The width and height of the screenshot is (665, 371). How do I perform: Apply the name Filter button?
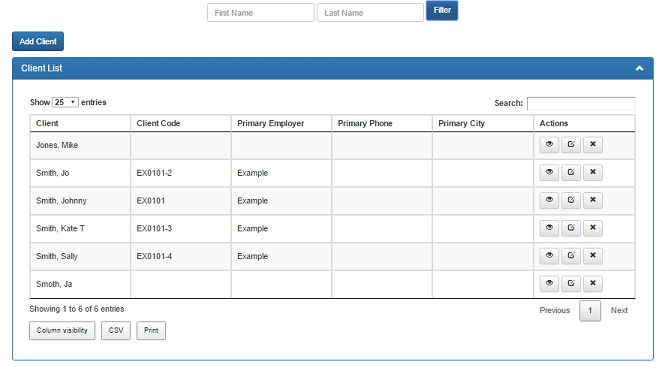point(442,11)
